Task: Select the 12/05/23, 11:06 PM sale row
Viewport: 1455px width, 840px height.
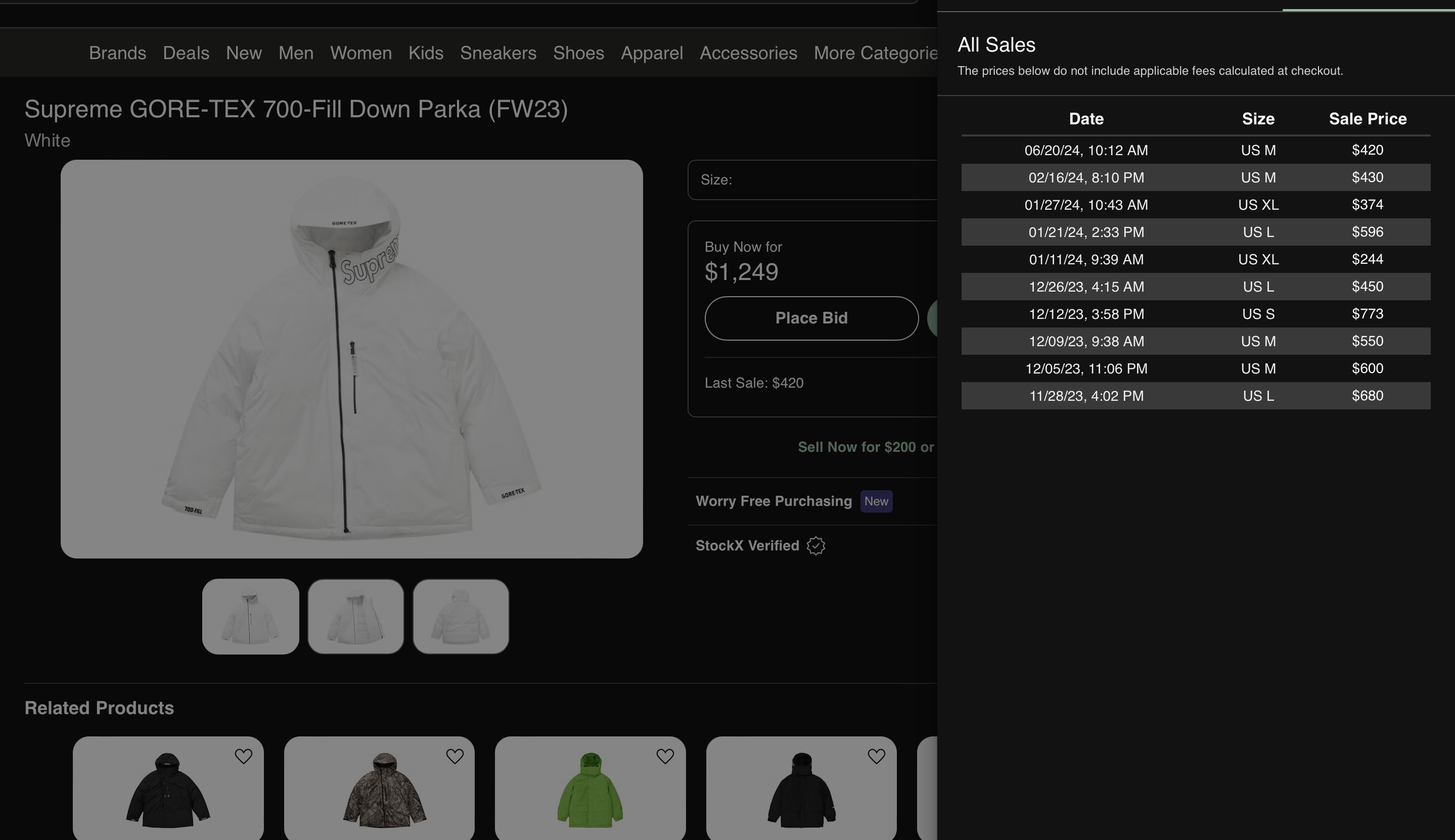Action: coord(1195,368)
